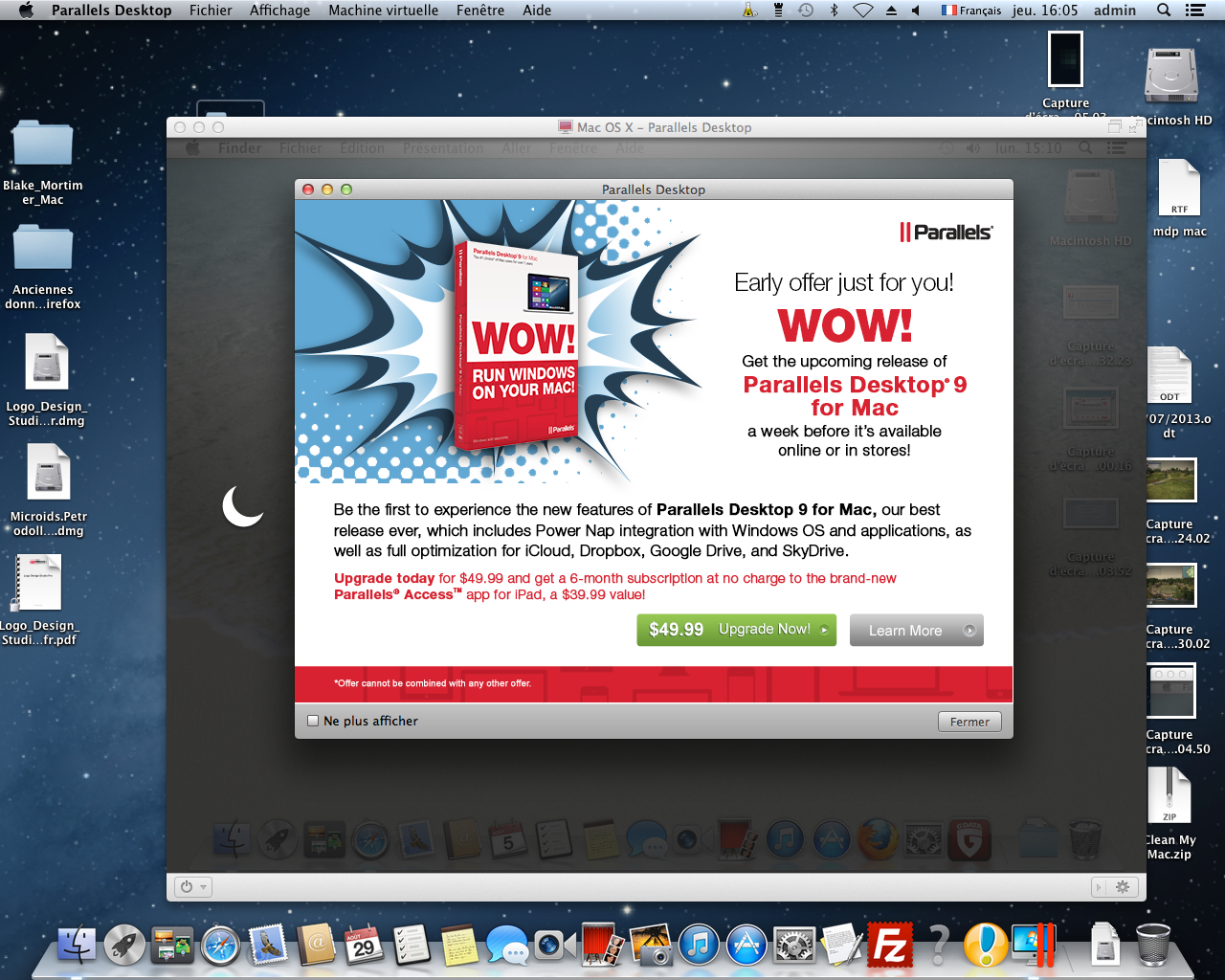Open App Store from the Dock
1225x980 pixels.
pos(746,945)
